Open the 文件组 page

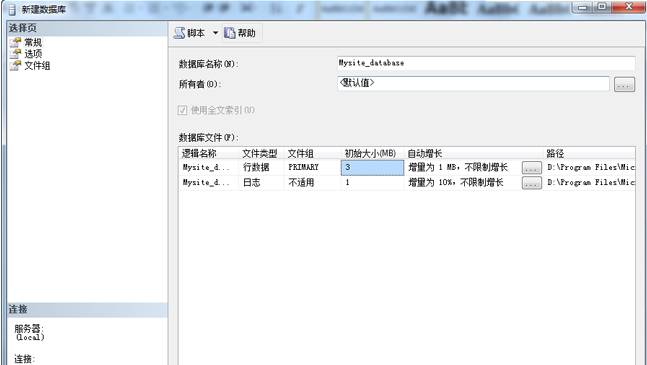point(37,65)
